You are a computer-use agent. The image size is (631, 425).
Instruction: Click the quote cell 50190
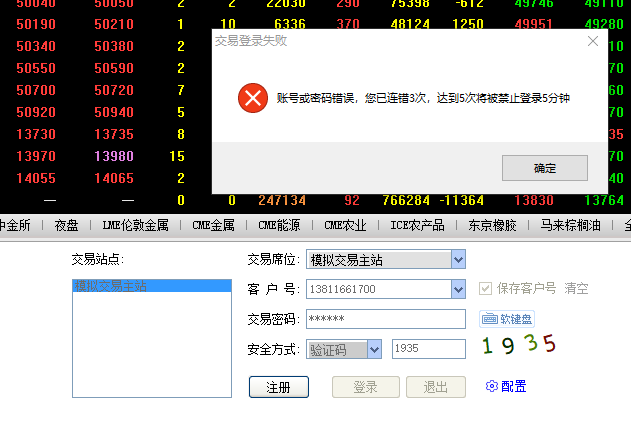[36, 24]
